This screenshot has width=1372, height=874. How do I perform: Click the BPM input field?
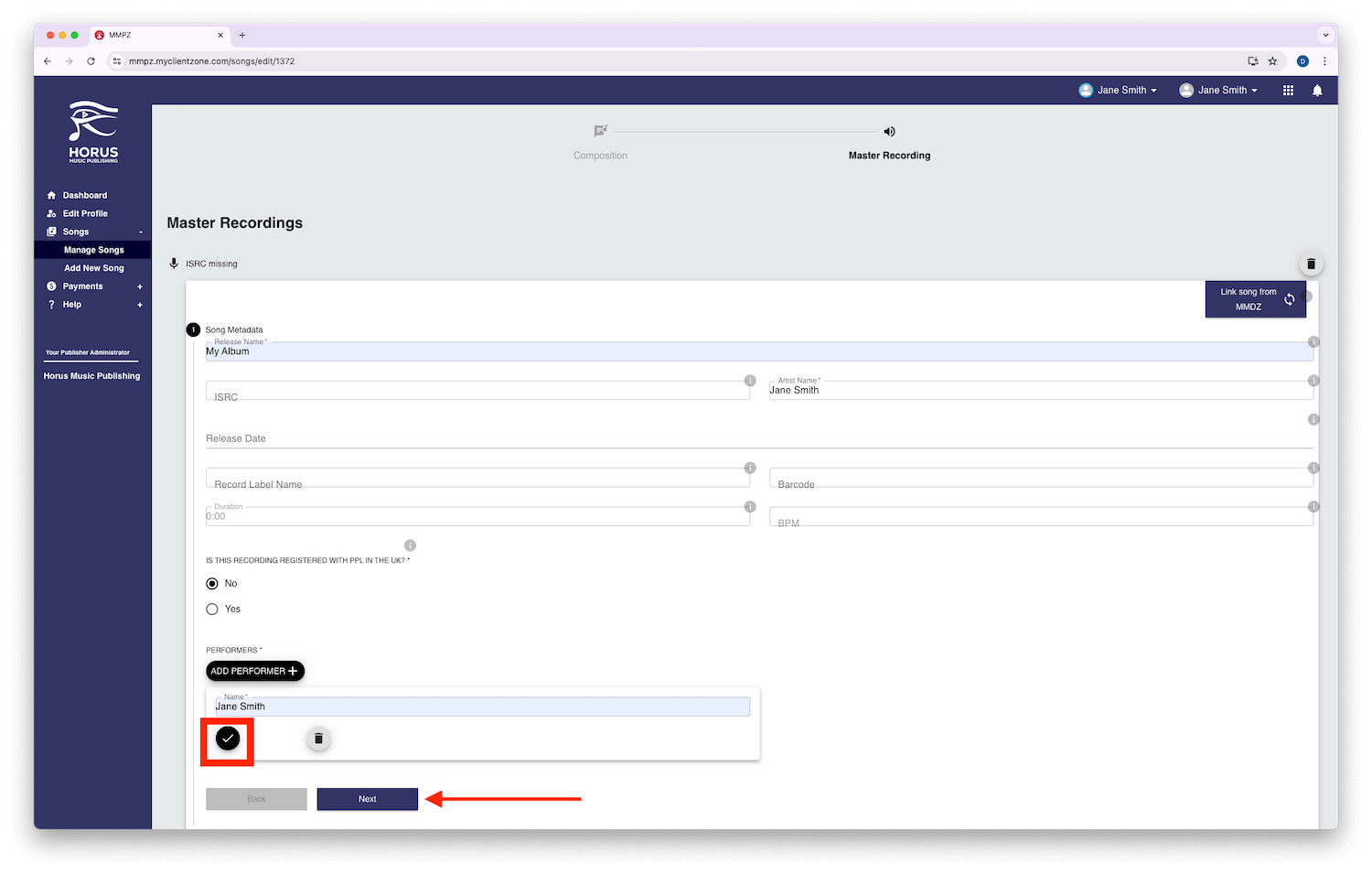point(1041,516)
